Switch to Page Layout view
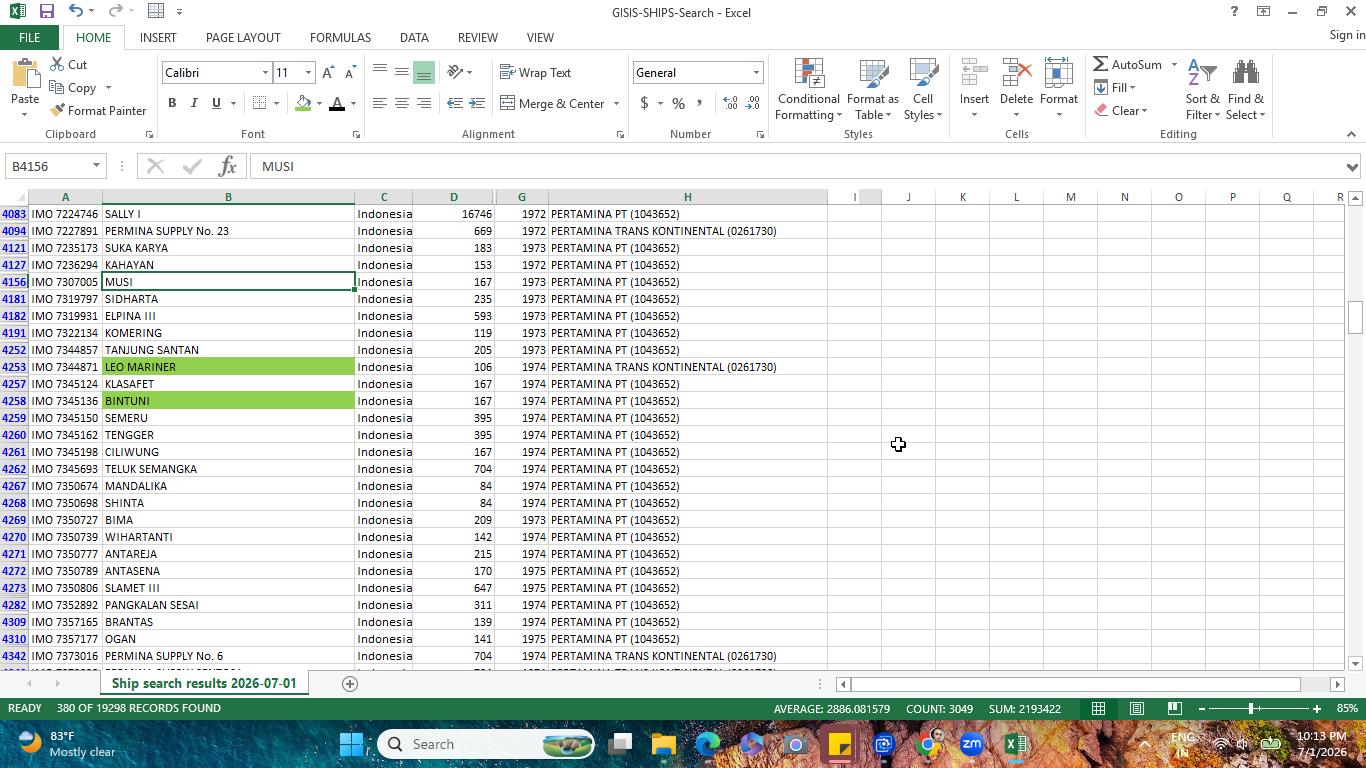 [1137, 708]
